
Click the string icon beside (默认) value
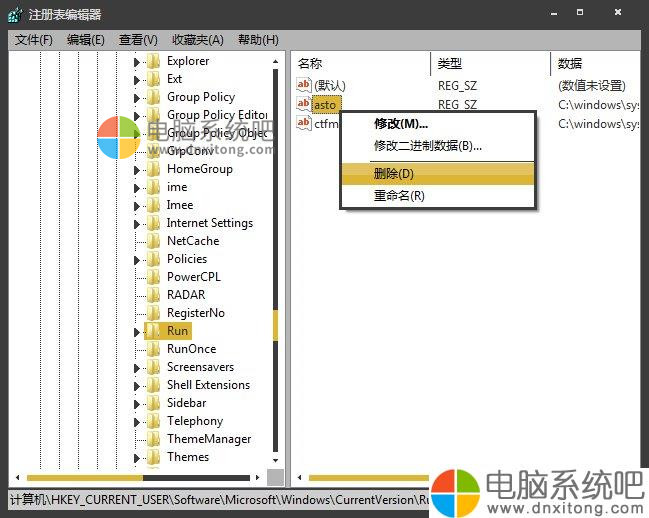303,85
